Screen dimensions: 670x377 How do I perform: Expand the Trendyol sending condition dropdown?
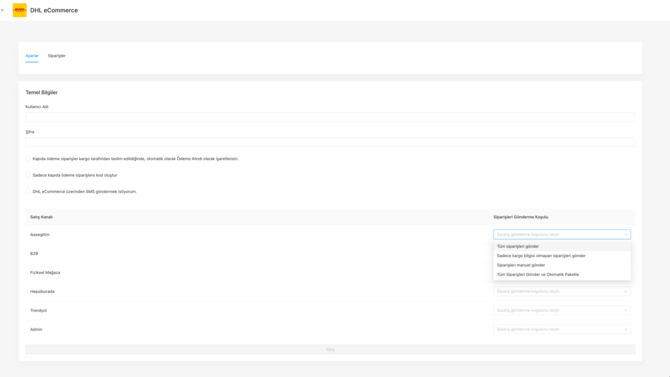click(562, 310)
